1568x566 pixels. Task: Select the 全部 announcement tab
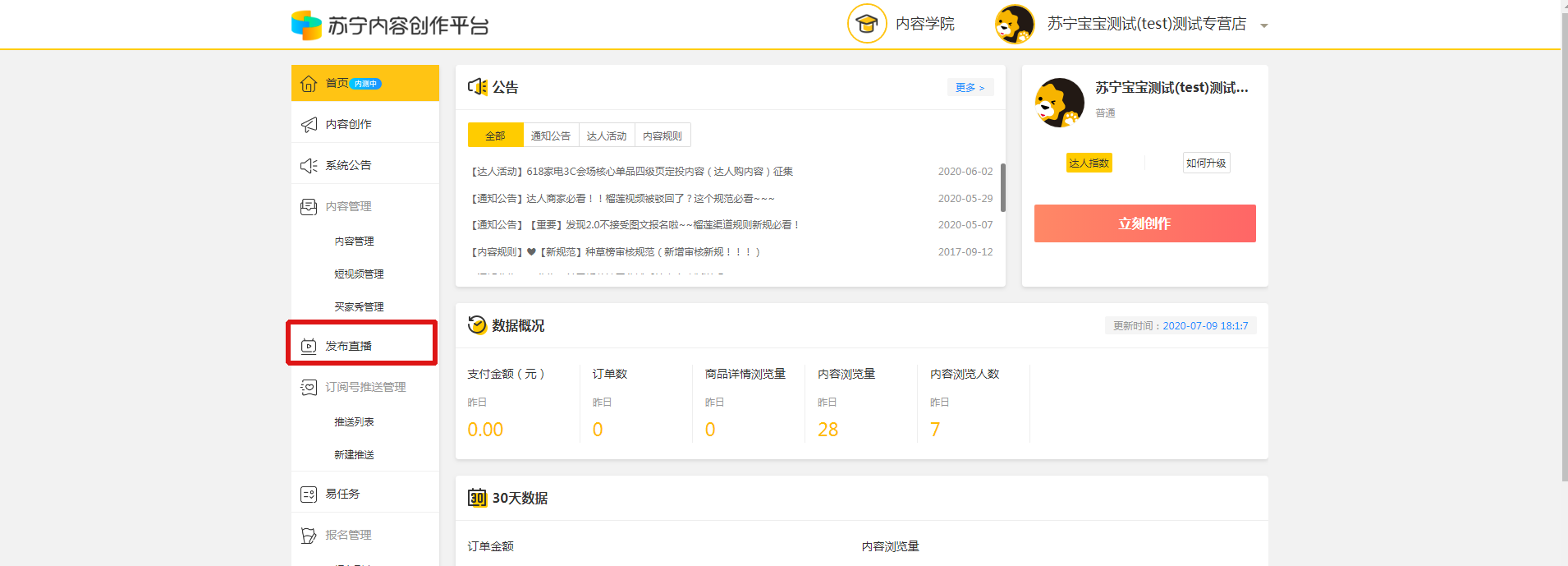click(495, 136)
